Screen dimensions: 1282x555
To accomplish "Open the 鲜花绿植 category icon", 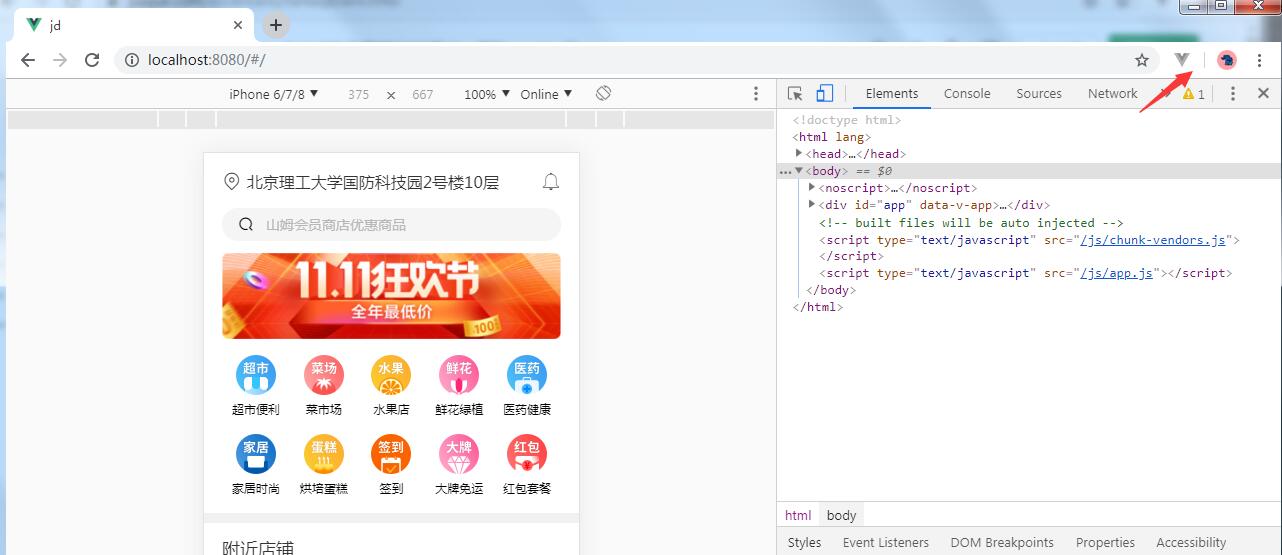I will 459,375.
